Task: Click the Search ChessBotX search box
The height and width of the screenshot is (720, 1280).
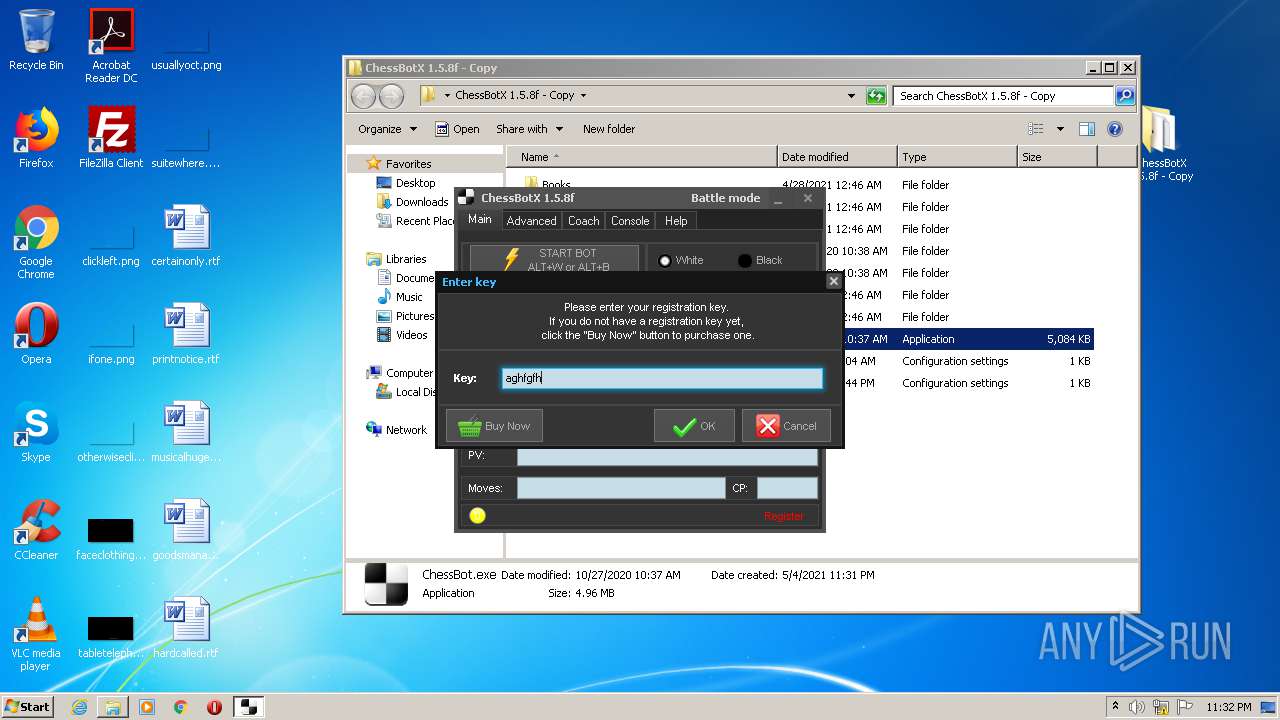Action: [1003, 96]
